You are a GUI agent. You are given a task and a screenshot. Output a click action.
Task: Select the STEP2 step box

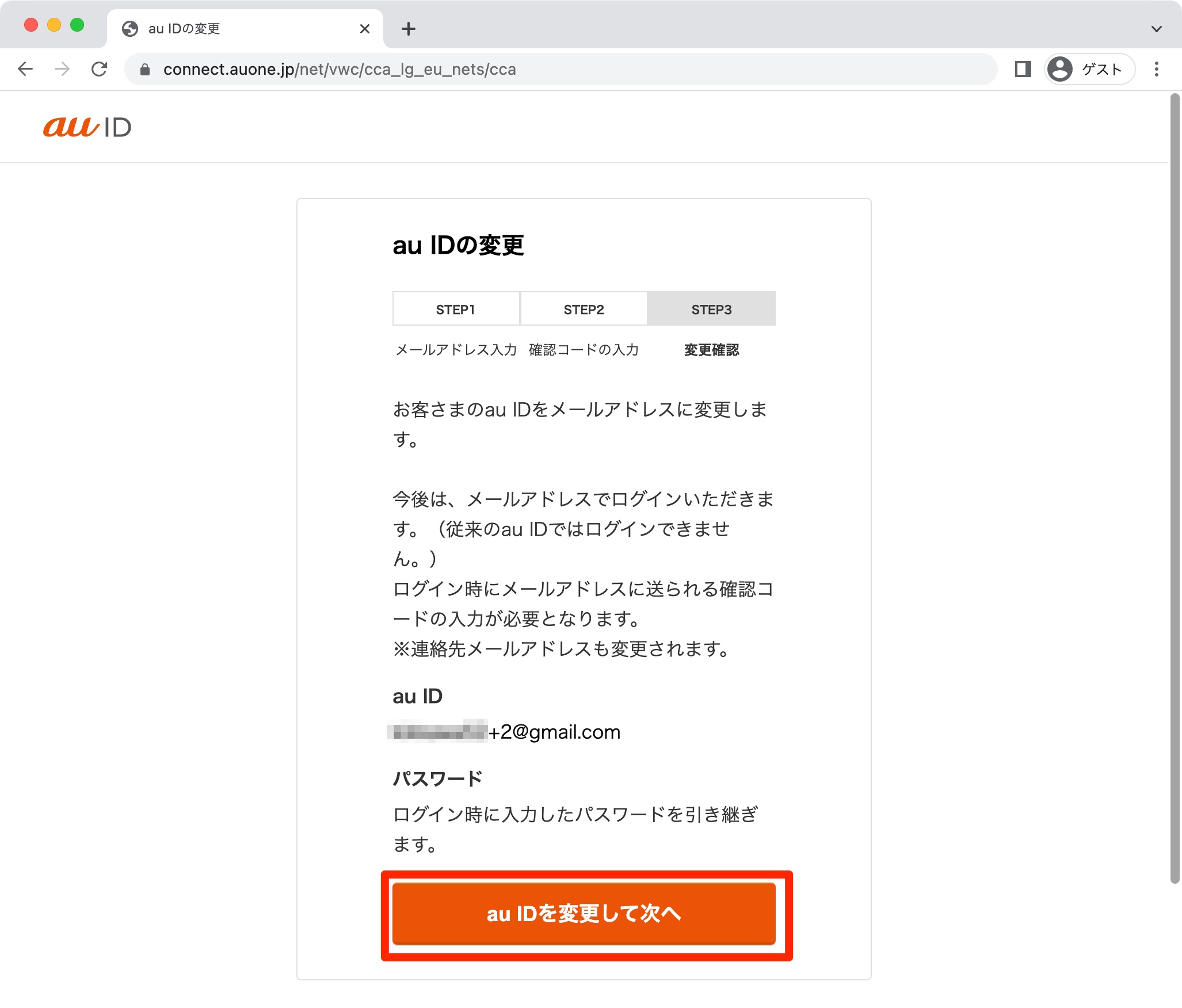pyautogui.click(x=584, y=309)
